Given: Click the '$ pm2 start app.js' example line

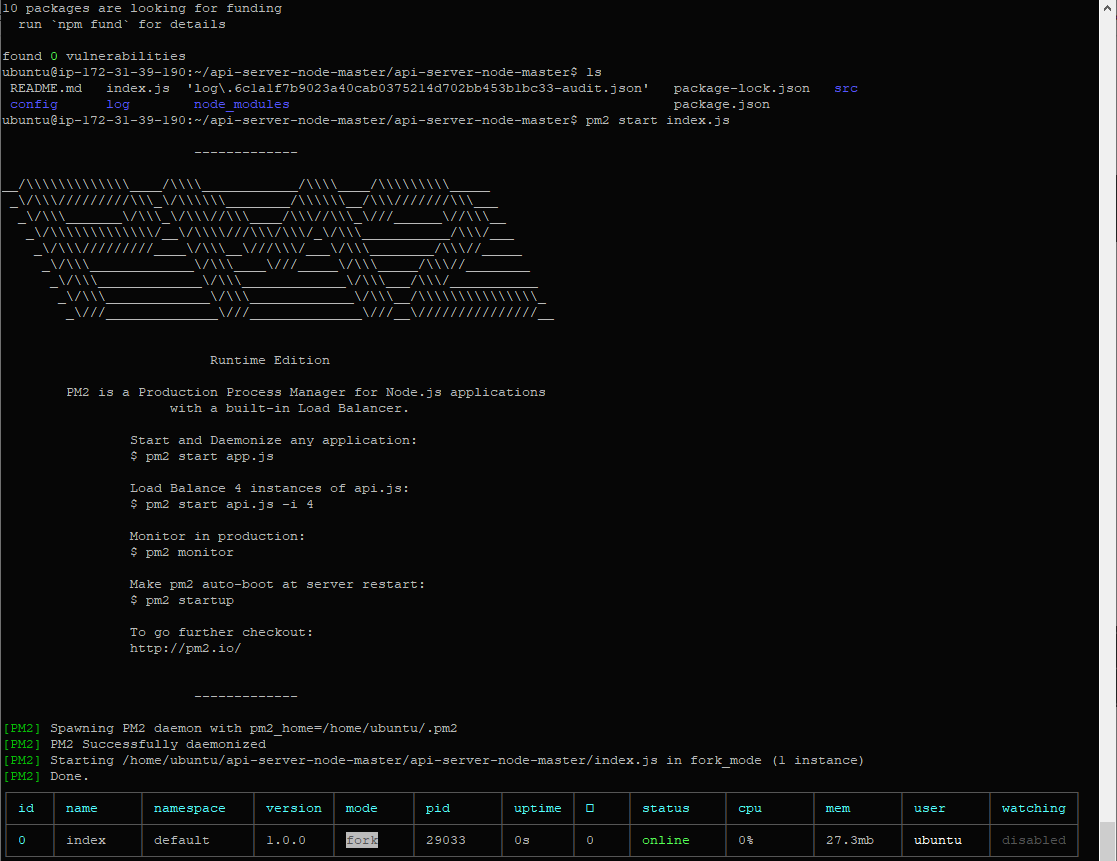Looking at the screenshot, I should pyautogui.click(x=202, y=456).
